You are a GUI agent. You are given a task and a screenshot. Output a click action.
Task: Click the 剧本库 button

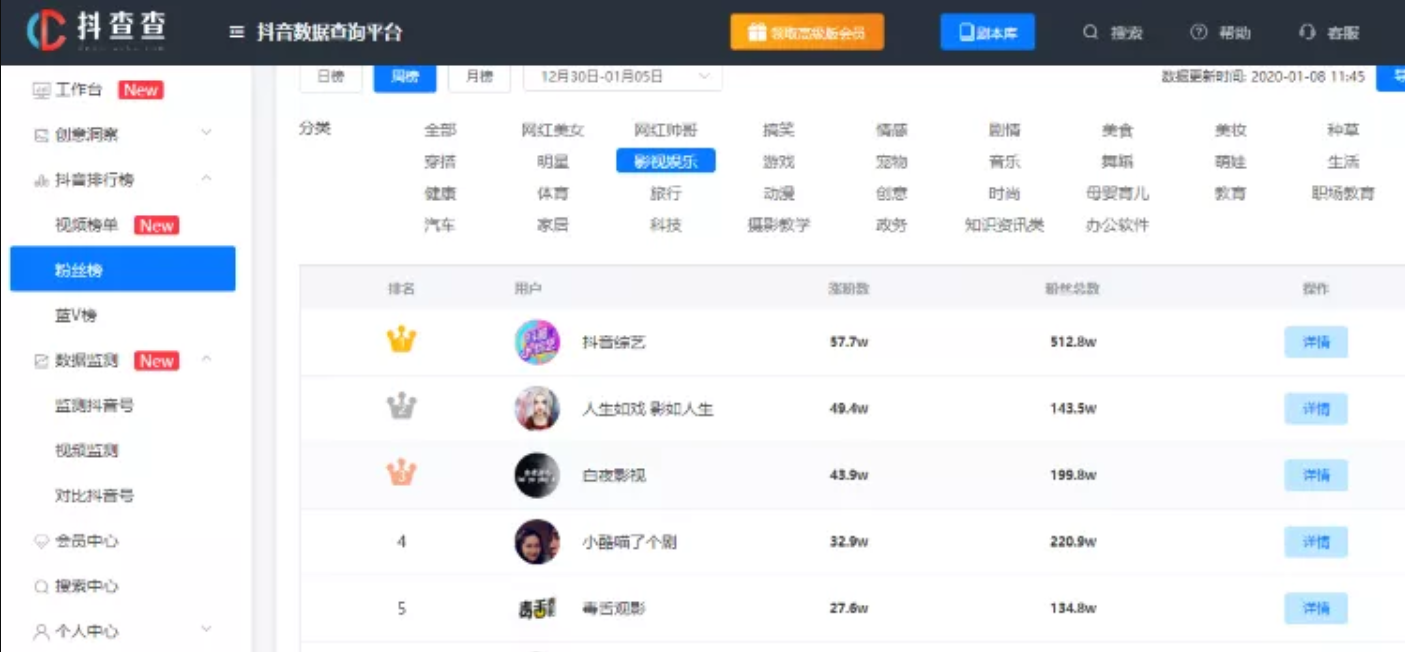(x=987, y=32)
